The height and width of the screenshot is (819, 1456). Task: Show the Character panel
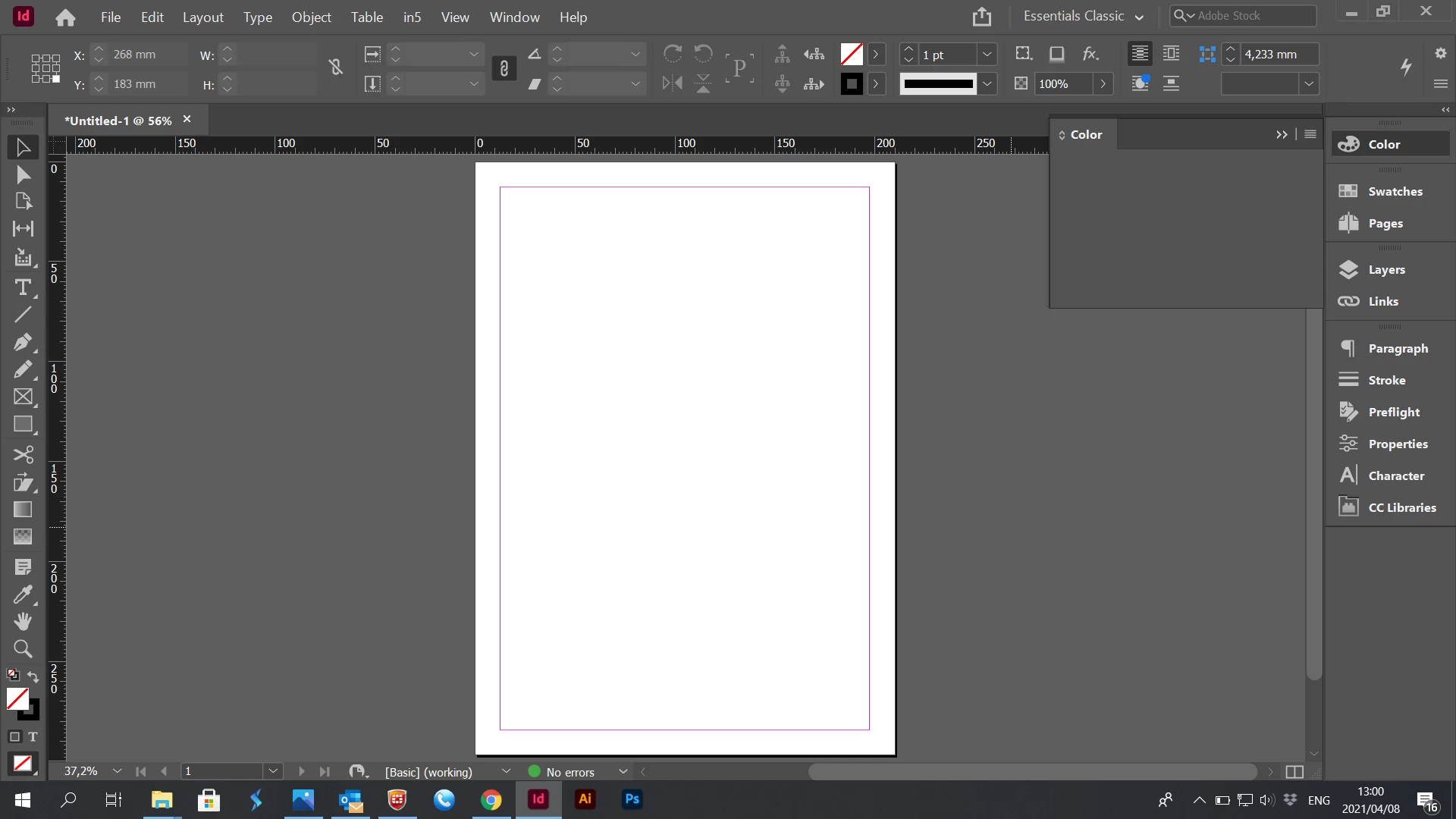[1390, 475]
